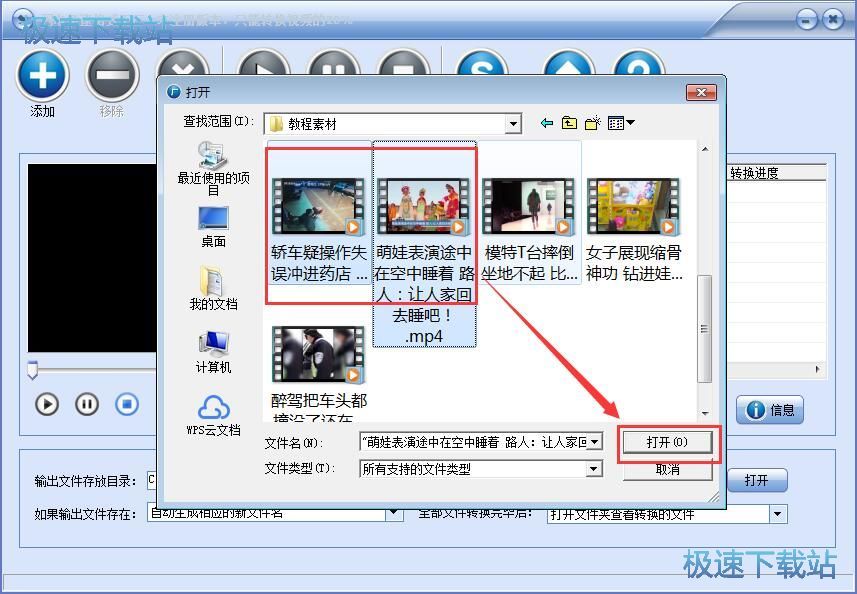This screenshot has height=594, width=857.
Task: Open WPS cloud documents (WPS云文档)
Action: pos(214,415)
